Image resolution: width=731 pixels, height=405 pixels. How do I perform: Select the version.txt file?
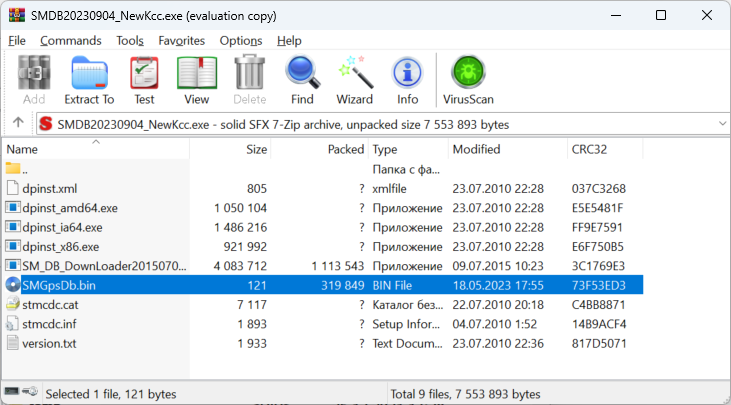tap(49, 343)
